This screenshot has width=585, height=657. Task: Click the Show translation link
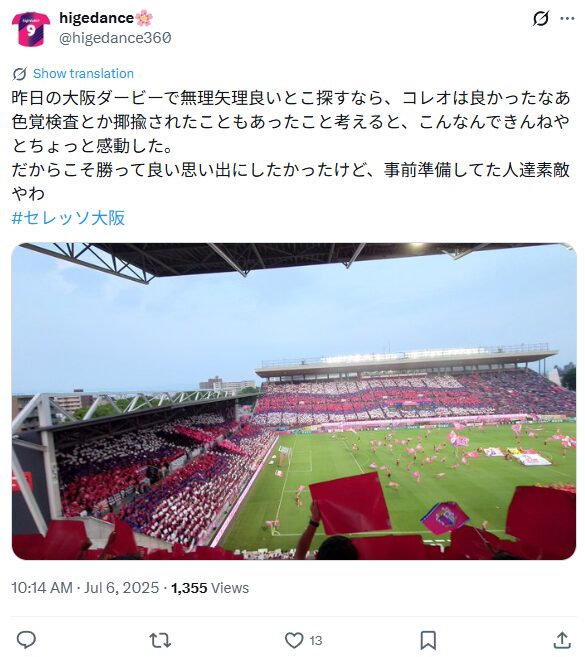pyautogui.click(x=83, y=73)
